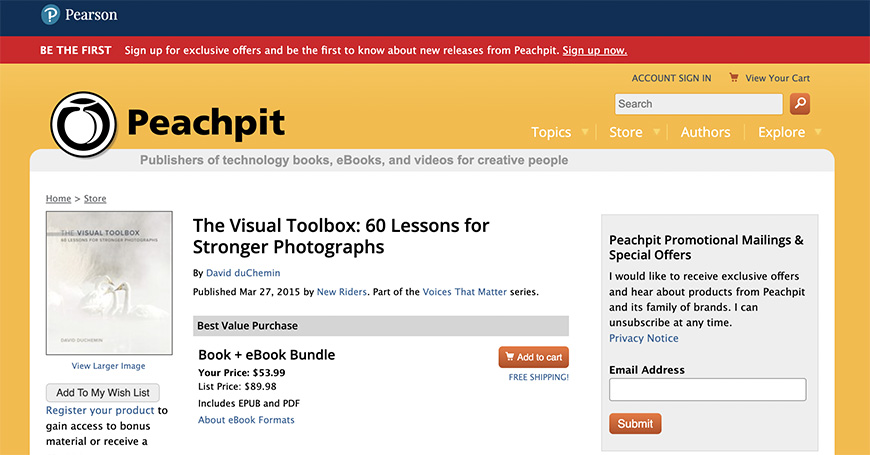Open Voices That Matter series link

coord(464,292)
